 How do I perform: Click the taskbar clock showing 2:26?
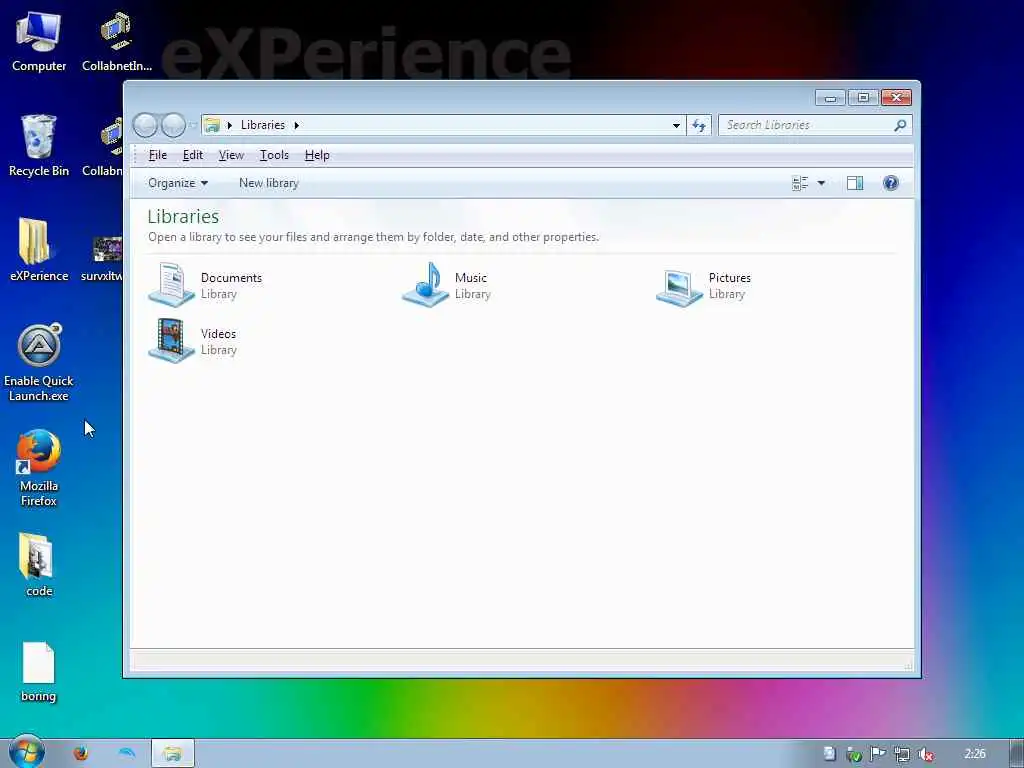point(974,754)
